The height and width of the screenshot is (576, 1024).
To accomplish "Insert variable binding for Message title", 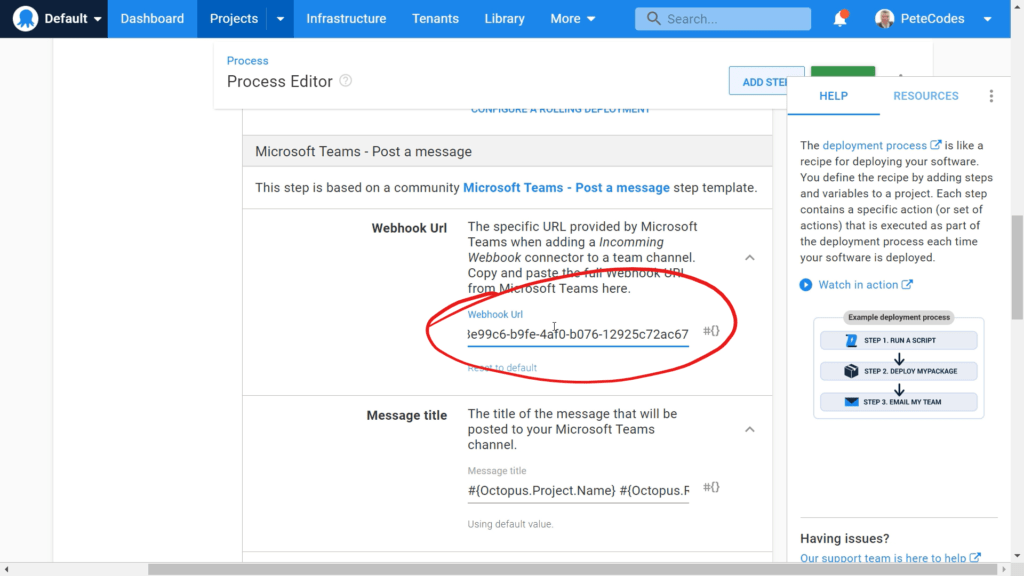I will click(x=711, y=487).
